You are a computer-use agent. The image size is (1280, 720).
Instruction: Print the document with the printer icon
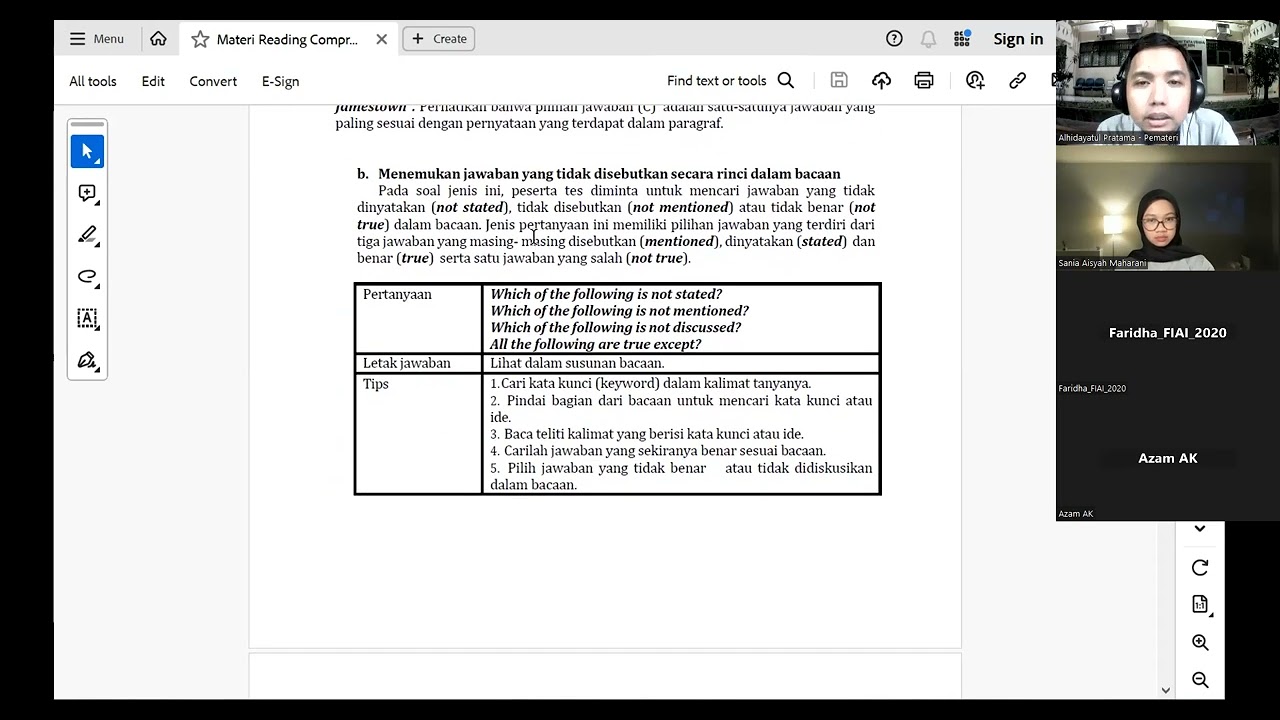[x=923, y=81]
